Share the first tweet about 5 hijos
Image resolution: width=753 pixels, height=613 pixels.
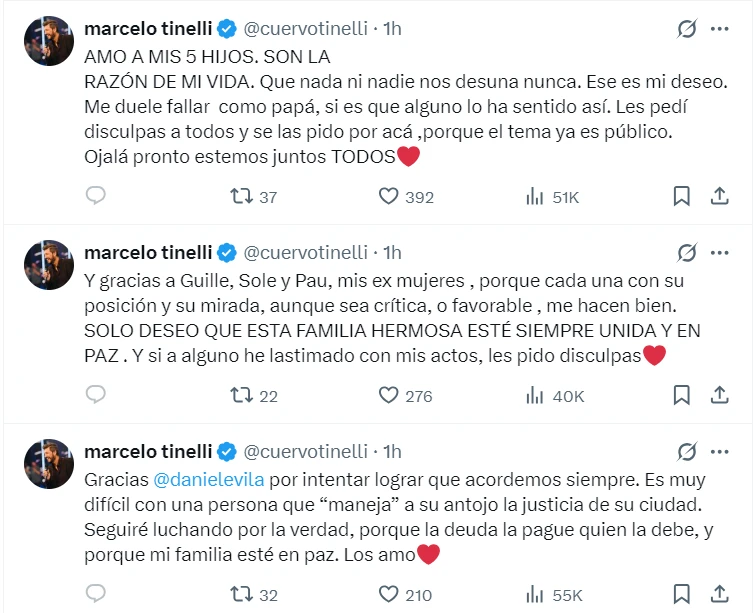point(718,197)
